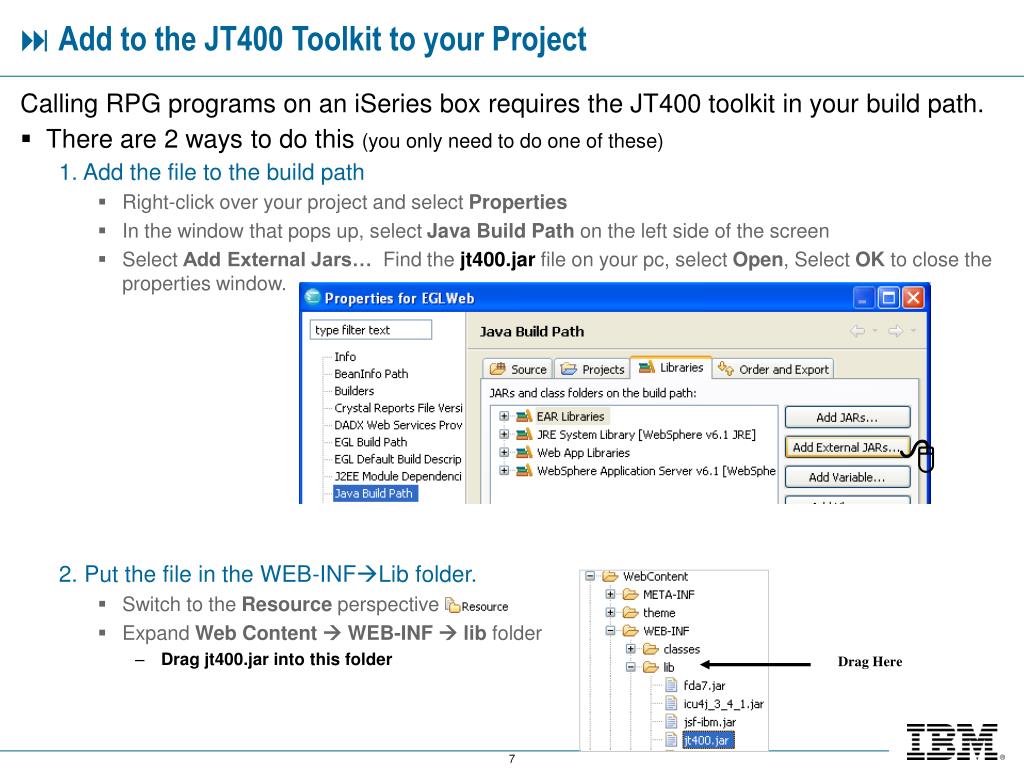Click the Projects tab folder icon

point(569,369)
